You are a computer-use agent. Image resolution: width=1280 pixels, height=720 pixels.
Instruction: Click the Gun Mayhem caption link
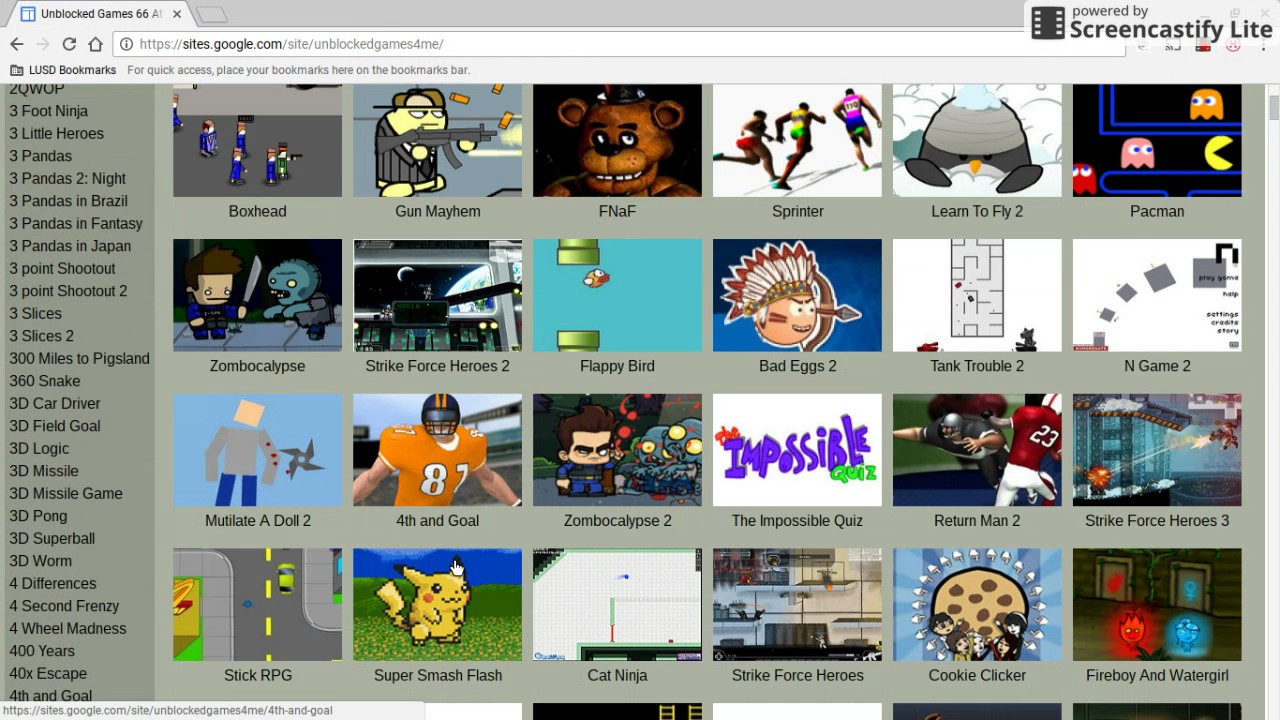[x=437, y=211]
